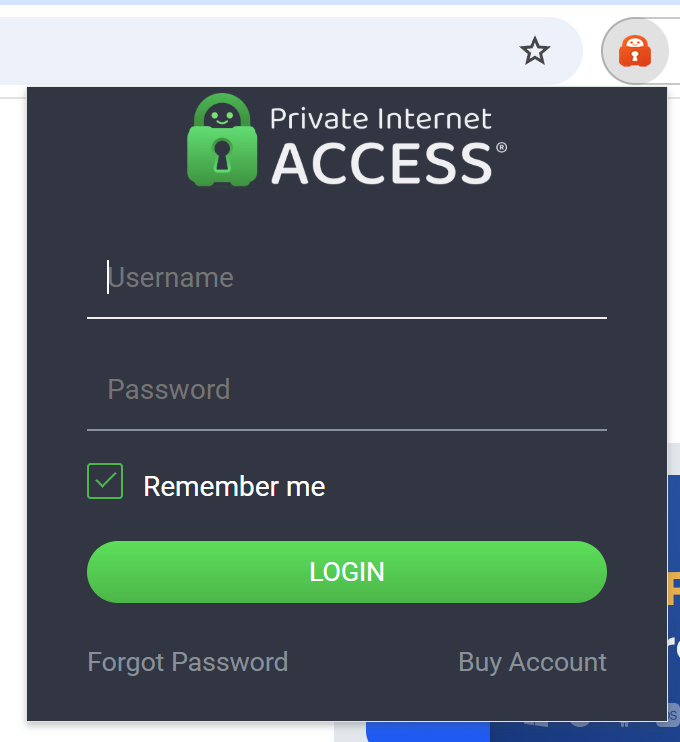680x742 pixels.
Task: Toggle Remember me via its text label
Action: (234, 487)
